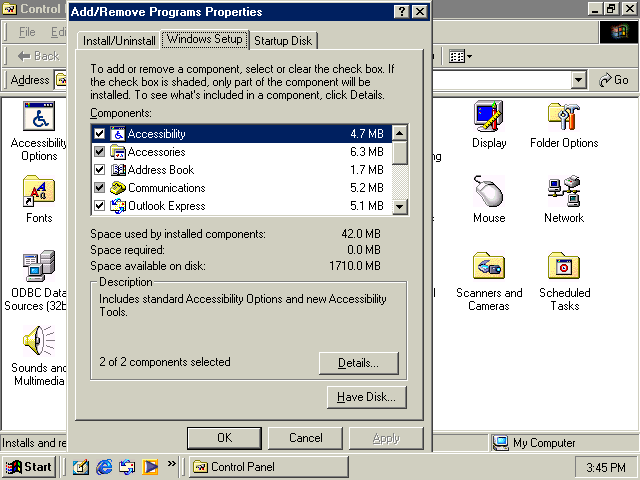
Task: Open Accessibility Options icon in Control Panel
Action: tap(39, 119)
